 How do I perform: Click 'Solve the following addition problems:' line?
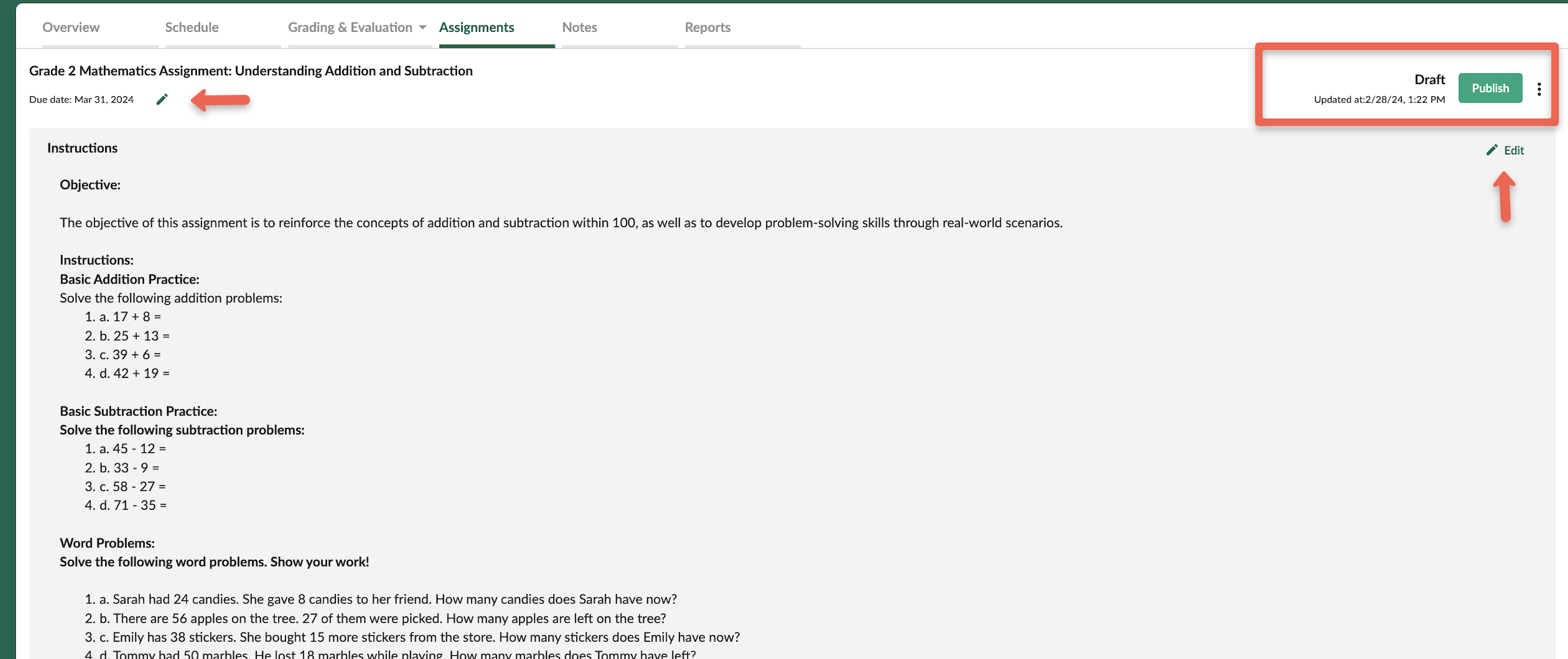tap(171, 298)
